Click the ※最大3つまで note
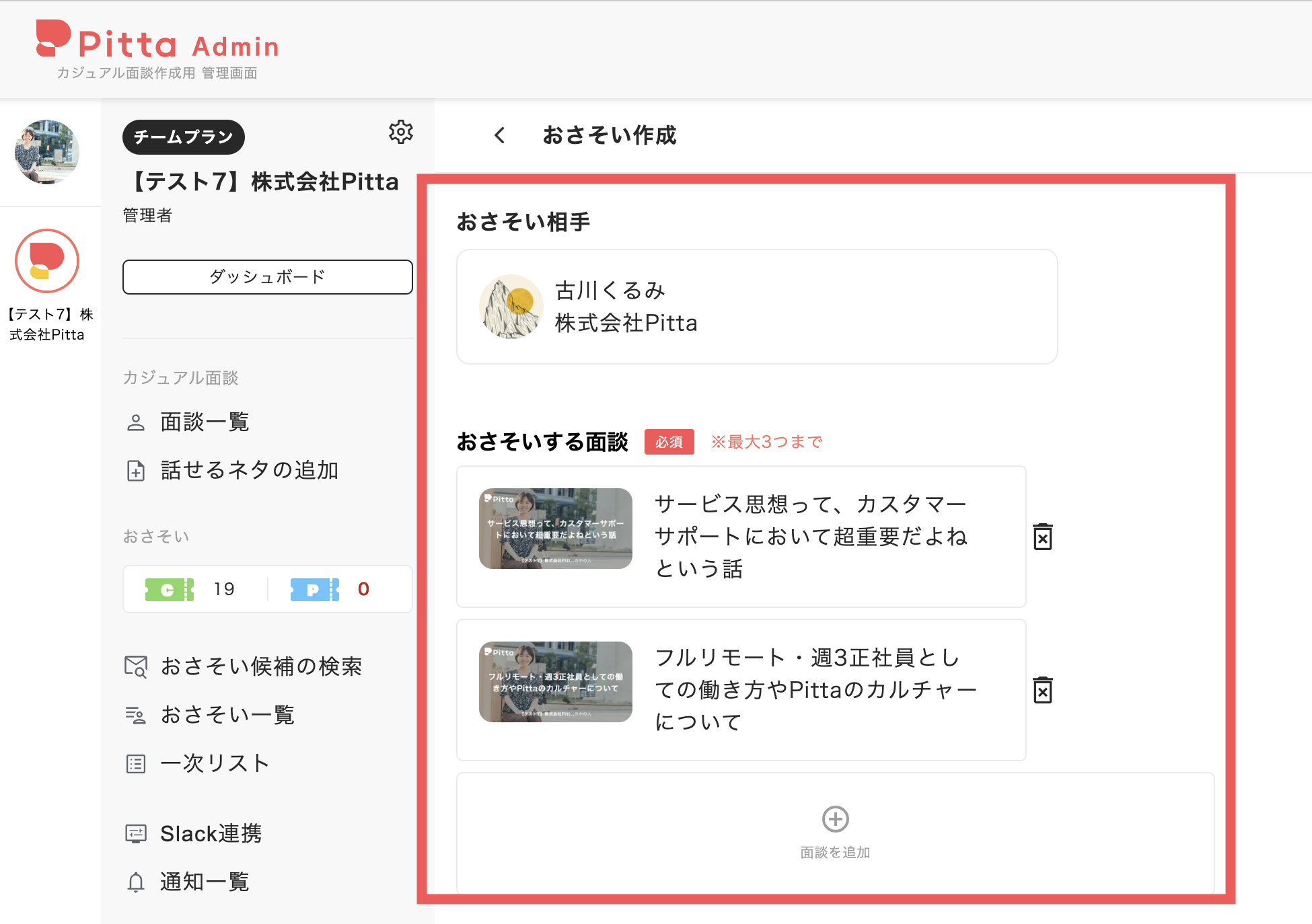1312x924 pixels. (767, 442)
